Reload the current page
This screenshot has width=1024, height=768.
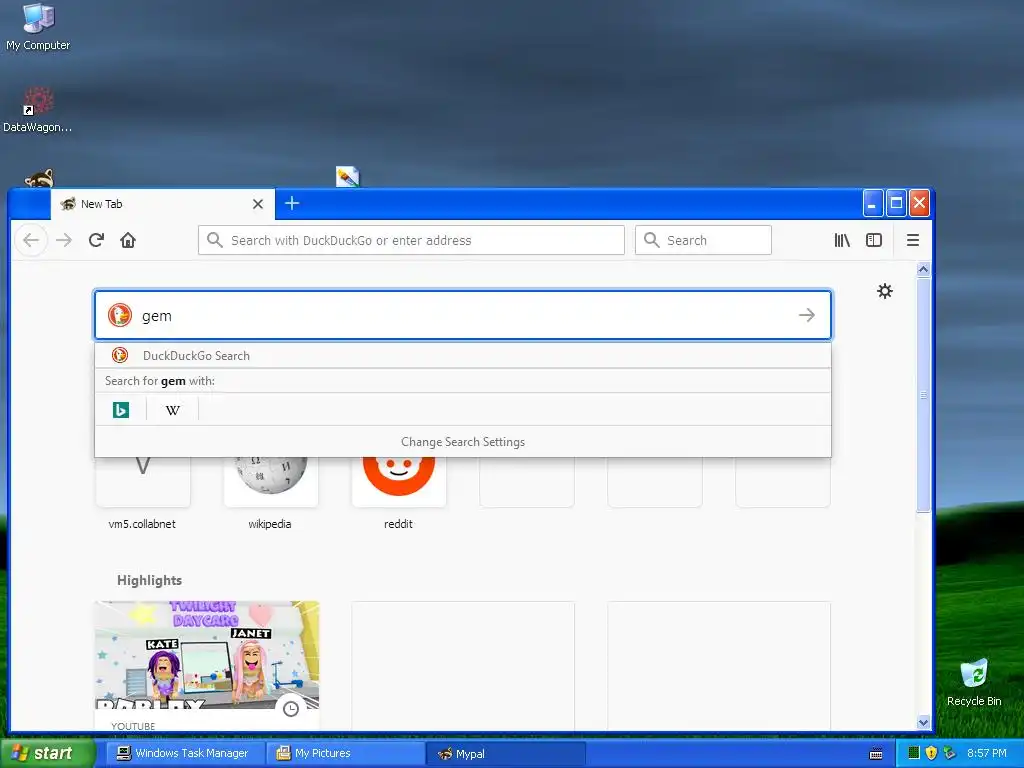pos(96,240)
